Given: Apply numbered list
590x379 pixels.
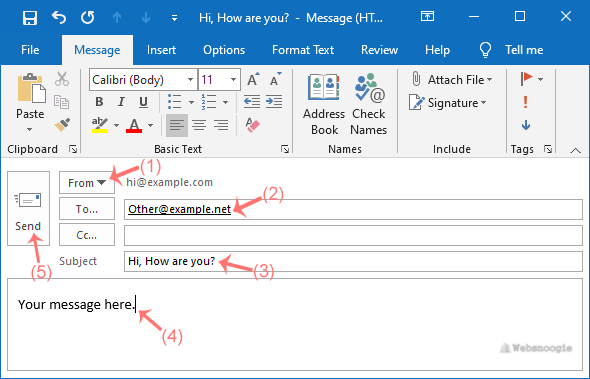Looking at the screenshot, I should pyautogui.click(x=209, y=102).
